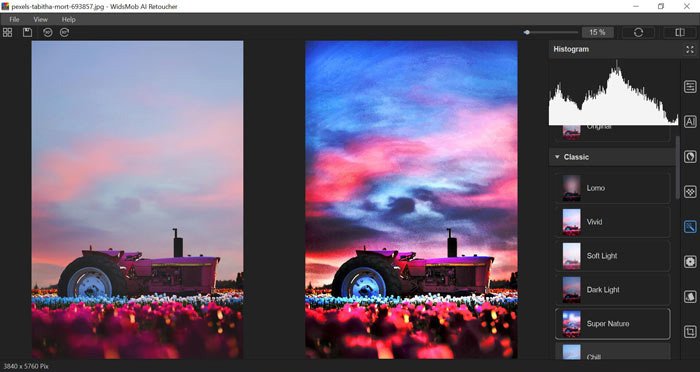Expand the Histogram panel to fullscreen
The image size is (700, 372).
coord(690,50)
